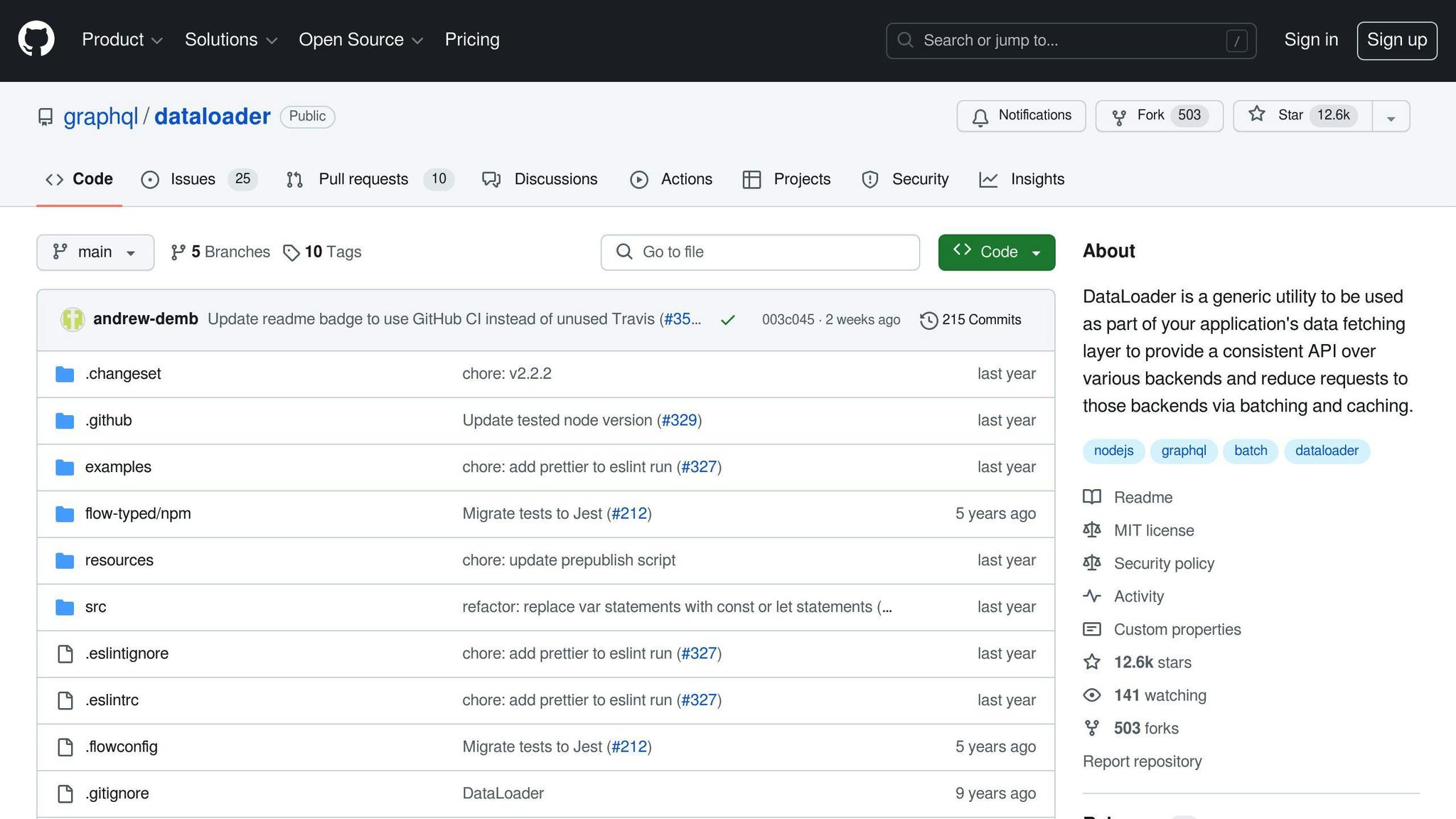Open the Product menu in header

(122, 40)
